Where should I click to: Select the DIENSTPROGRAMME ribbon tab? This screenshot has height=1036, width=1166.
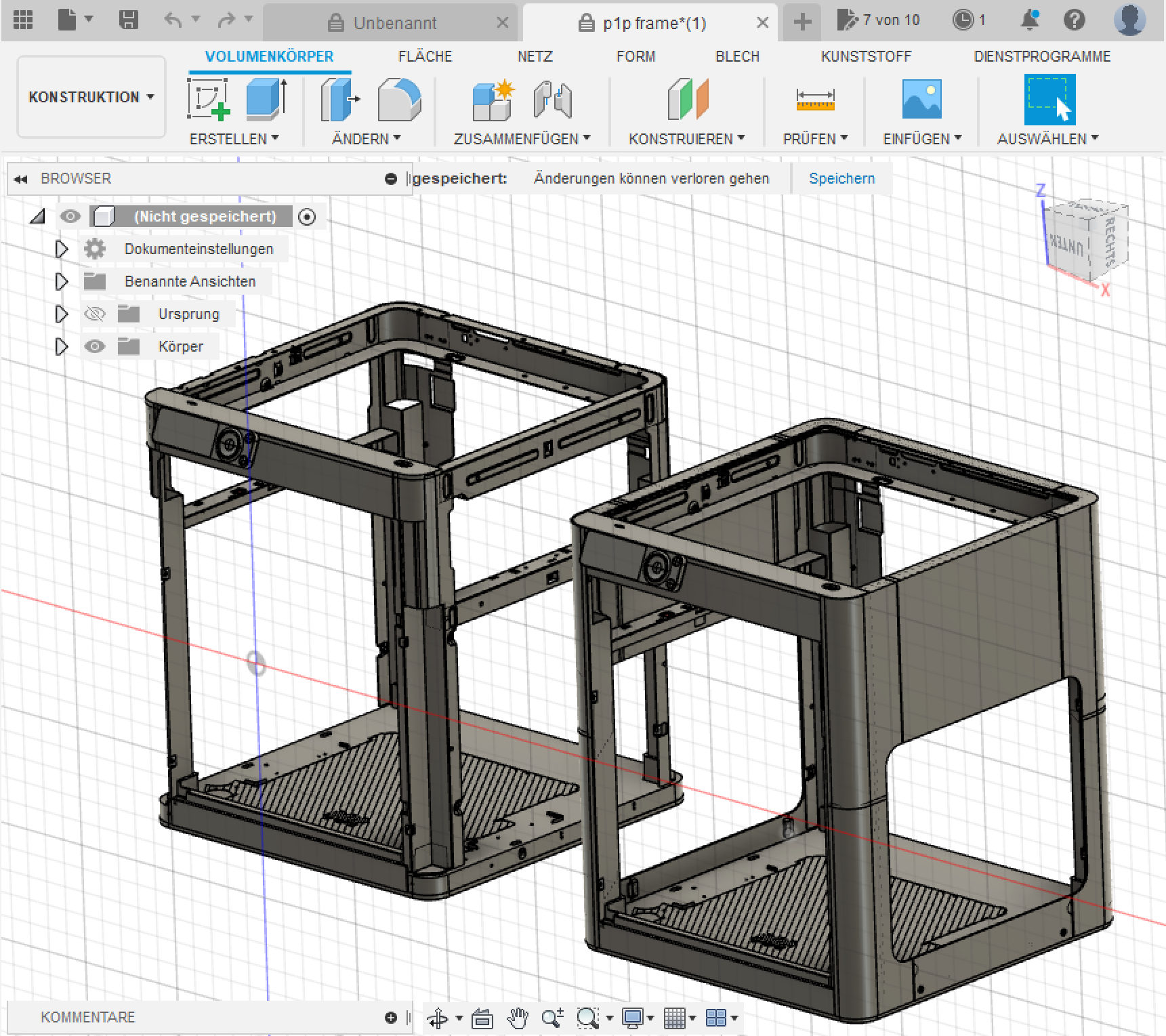tap(1042, 57)
